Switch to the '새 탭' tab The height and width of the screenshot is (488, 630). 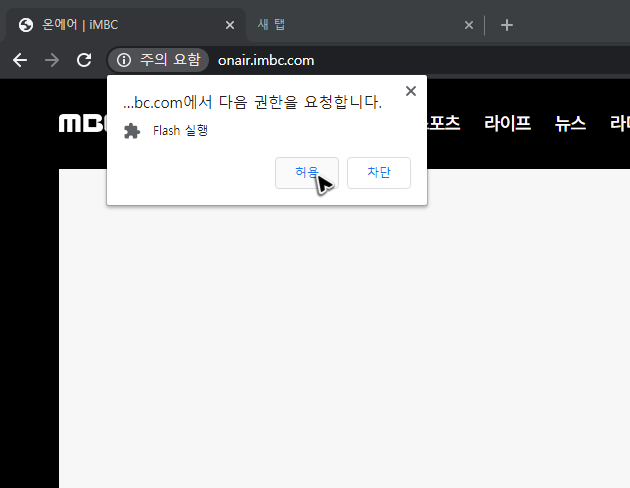(364, 25)
